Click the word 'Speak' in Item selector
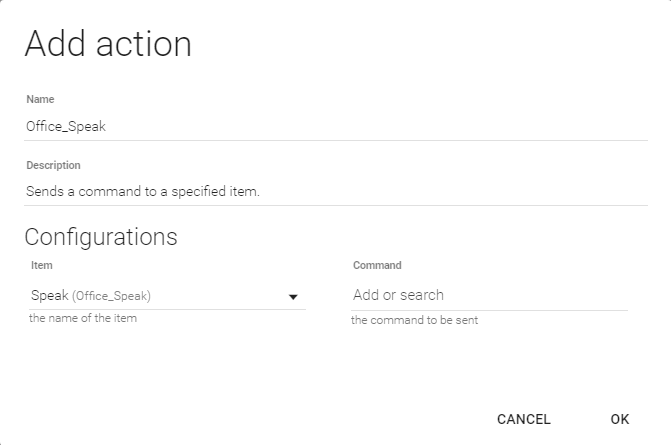671x445 pixels. (50, 296)
